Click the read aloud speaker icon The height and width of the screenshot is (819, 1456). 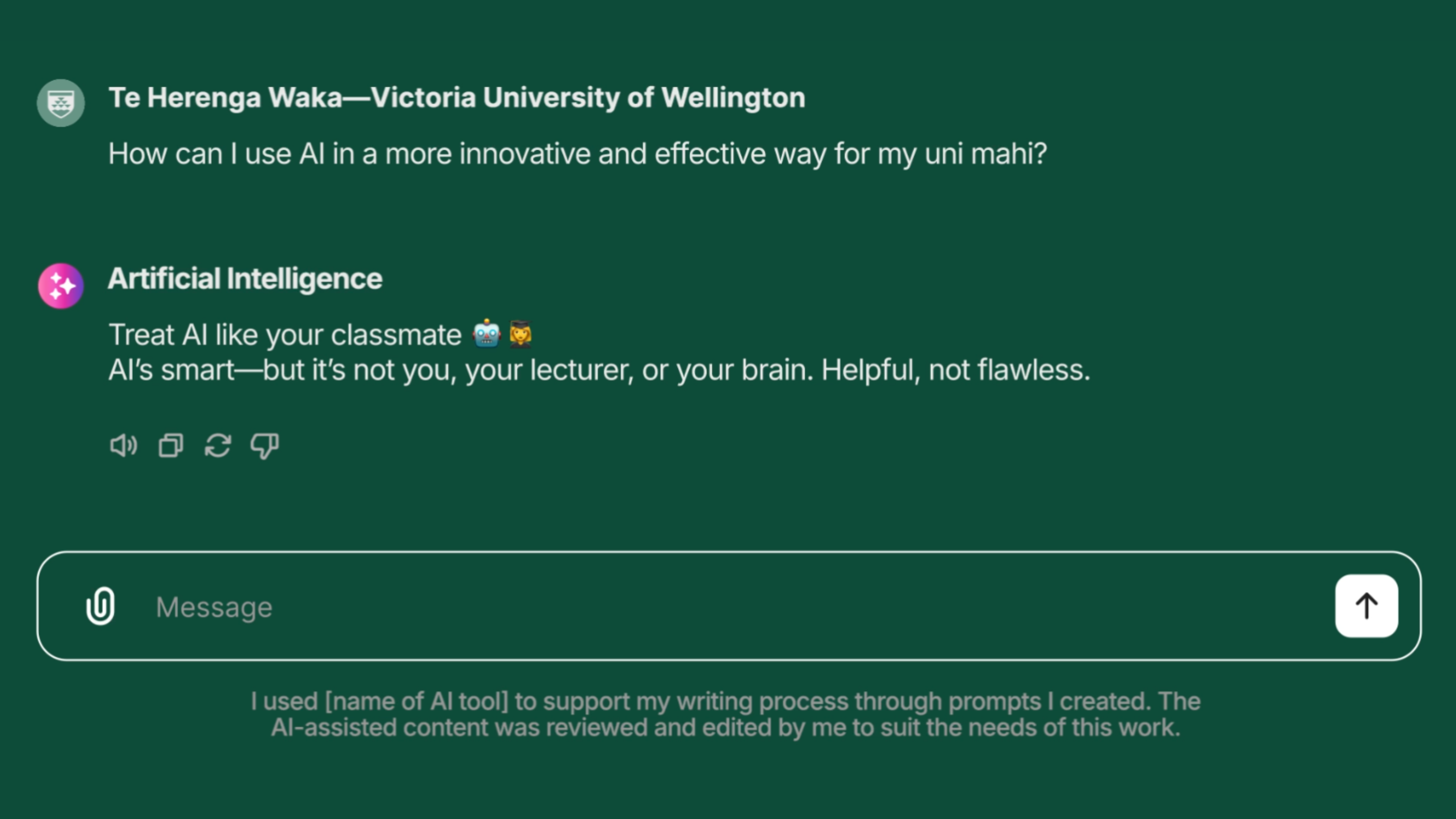(x=123, y=446)
